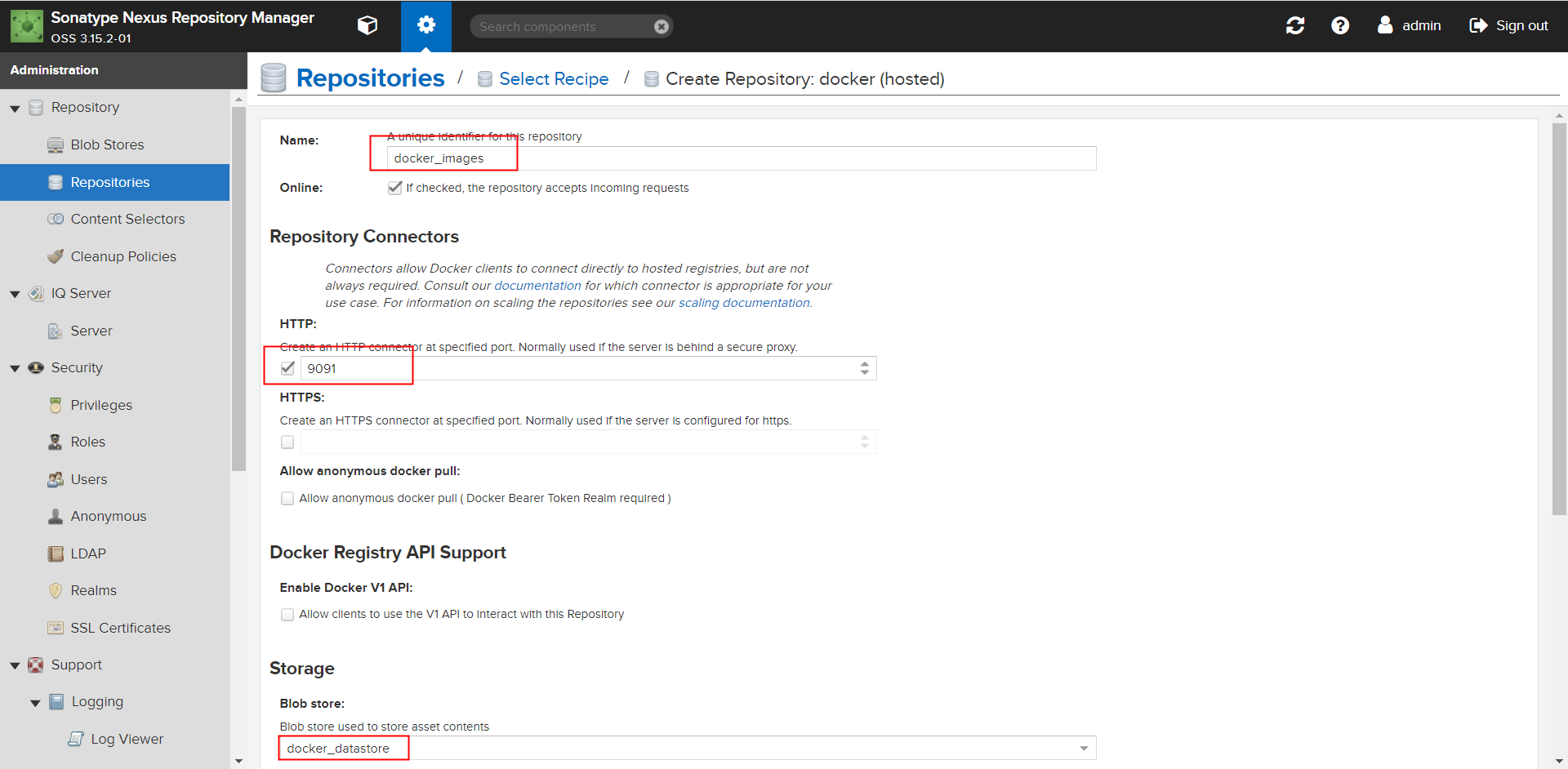Click the Sign out button
This screenshot has height=769, width=1568.
(1508, 25)
